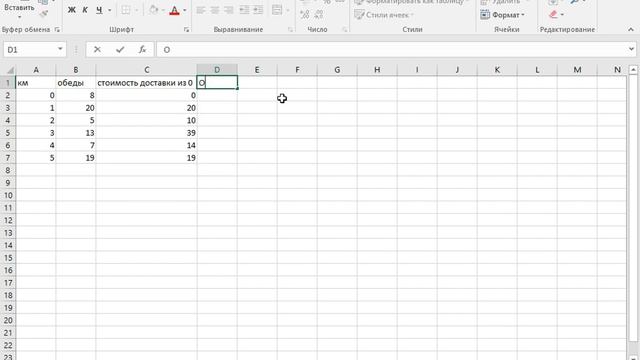Click cell C4 containing 10

point(147,120)
